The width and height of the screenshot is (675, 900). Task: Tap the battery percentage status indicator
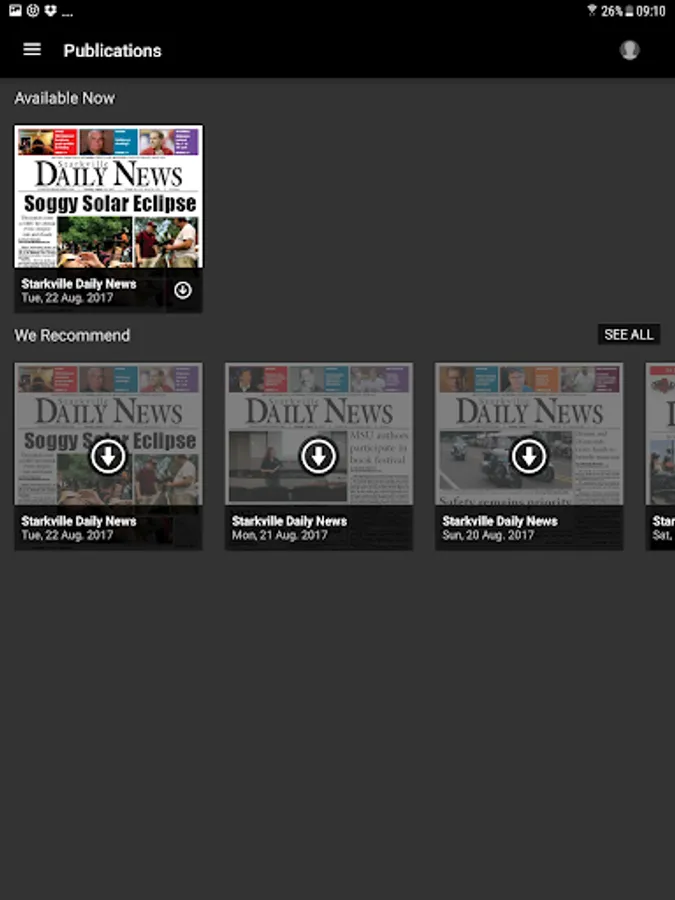611,11
